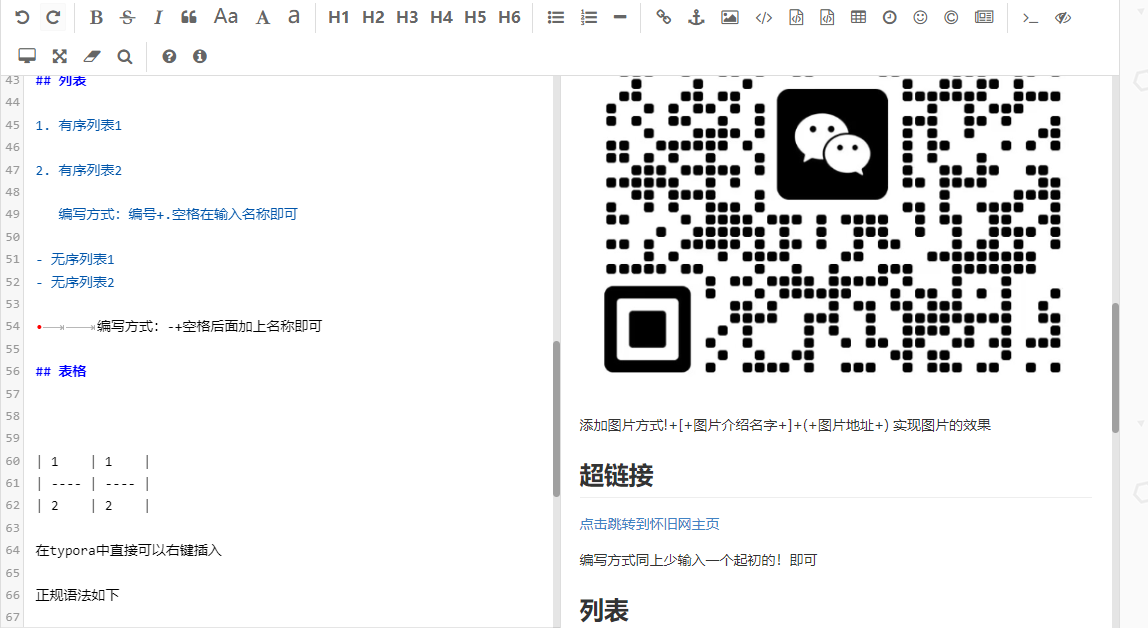The height and width of the screenshot is (628, 1148).
Task: Place cursor on '- 无序列表2' line
Action: (x=75, y=282)
